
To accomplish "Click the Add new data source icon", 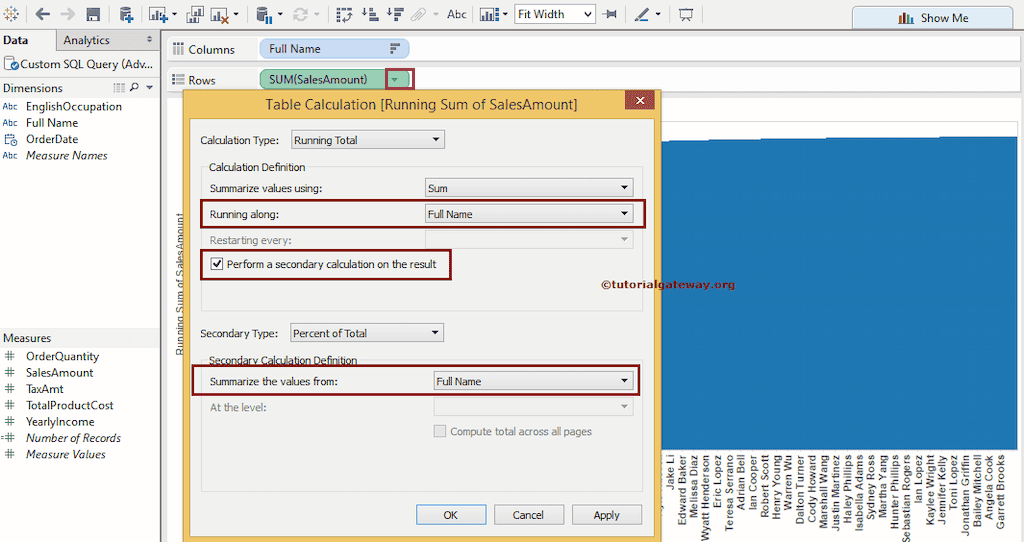I will tap(125, 15).
